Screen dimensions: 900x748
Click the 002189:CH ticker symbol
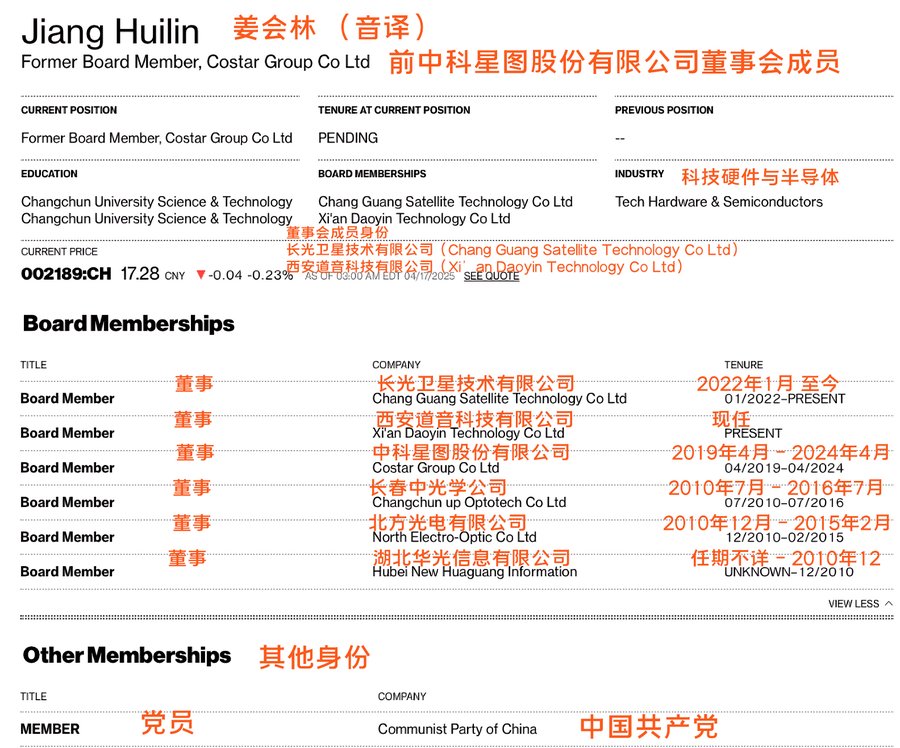point(67,274)
